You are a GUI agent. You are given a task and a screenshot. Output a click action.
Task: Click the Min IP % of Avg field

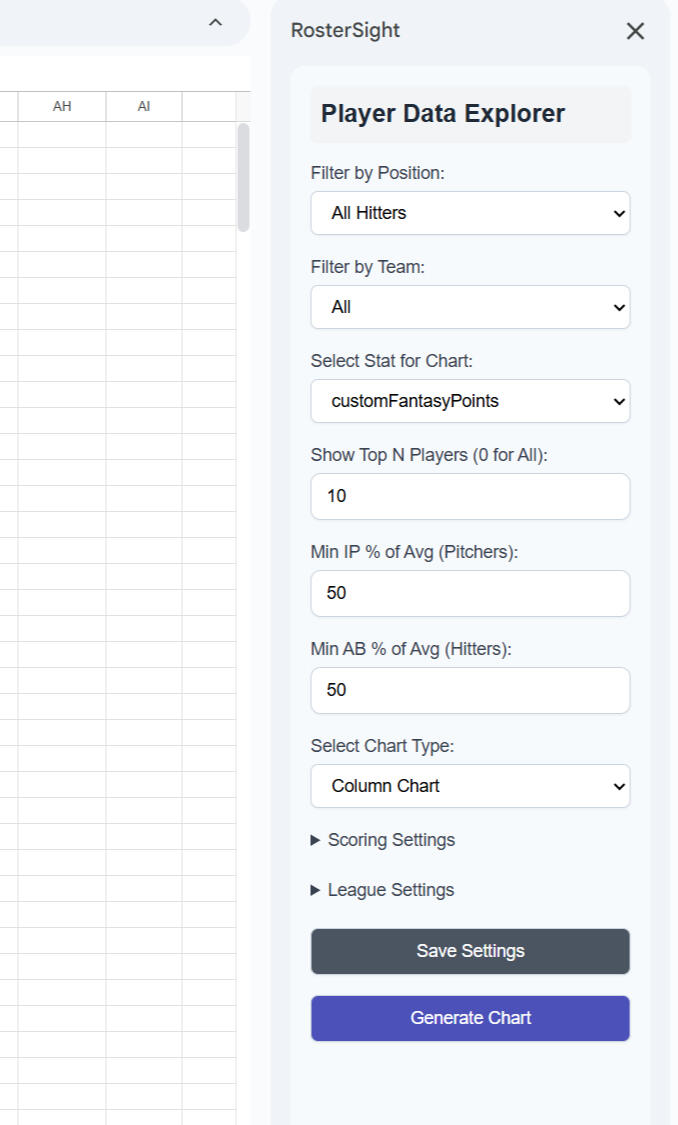tap(470, 593)
